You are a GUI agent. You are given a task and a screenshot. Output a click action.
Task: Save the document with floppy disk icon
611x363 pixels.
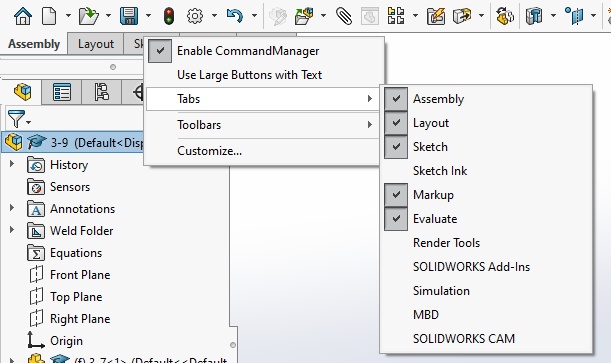(129, 16)
